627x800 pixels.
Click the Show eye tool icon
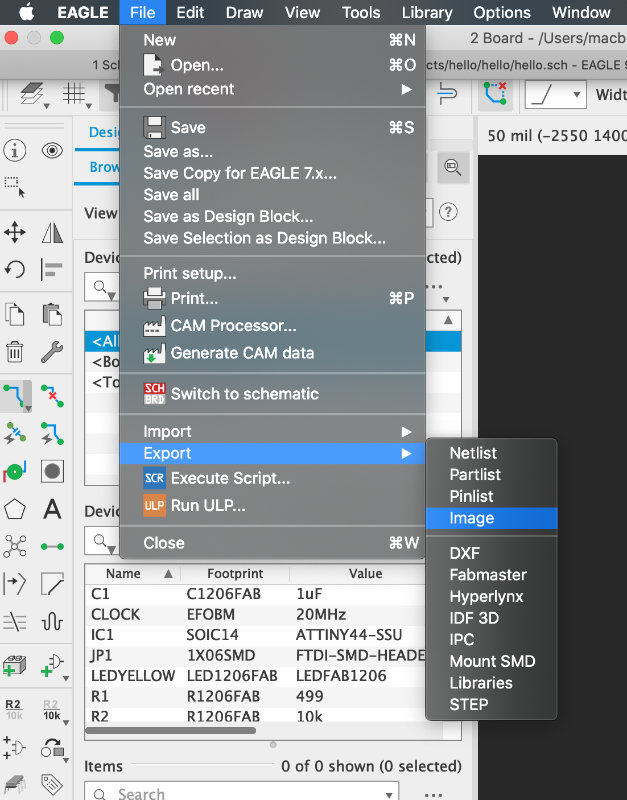pyautogui.click(x=52, y=151)
